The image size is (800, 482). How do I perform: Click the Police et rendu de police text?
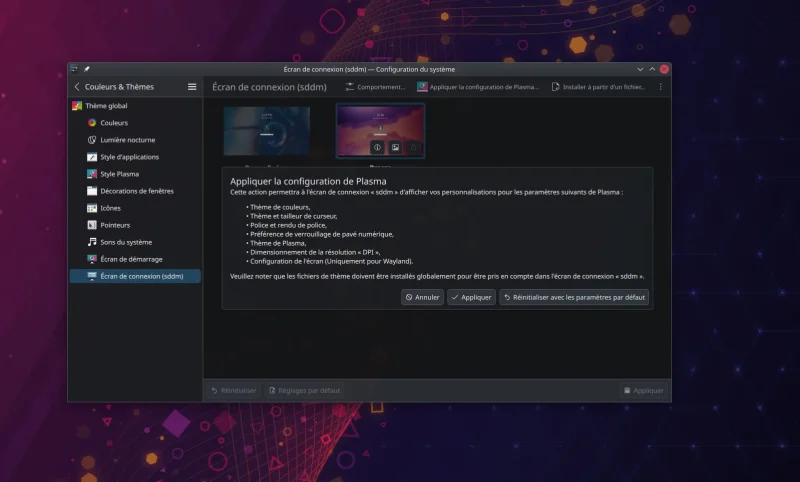pyautogui.click(x=288, y=225)
